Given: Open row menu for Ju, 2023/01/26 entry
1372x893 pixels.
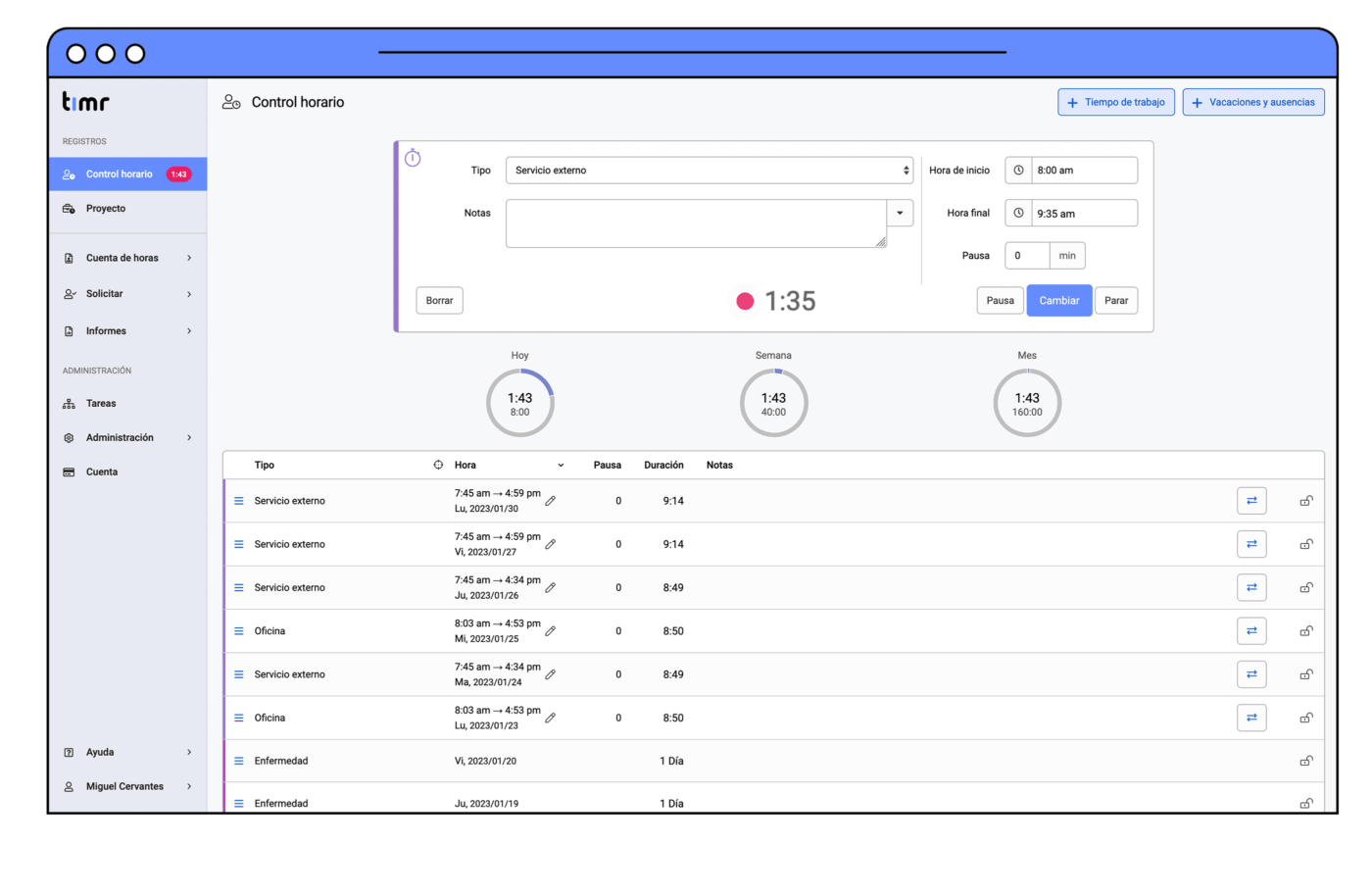Looking at the screenshot, I should click(x=239, y=588).
